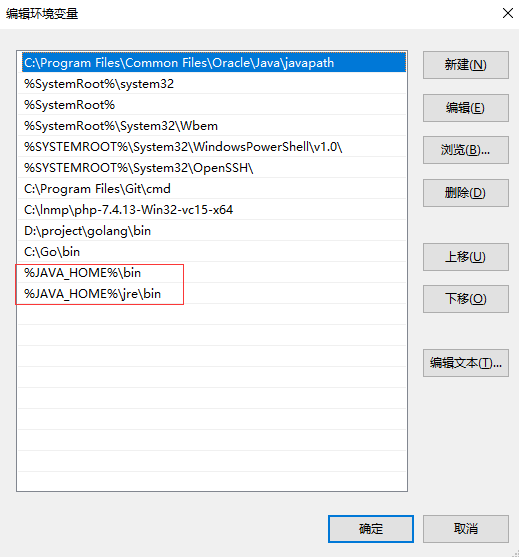This screenshot has width=519, height=557.
Task: Open 编辑文本(T)... text editor
Action: click(x=465, y=363)
